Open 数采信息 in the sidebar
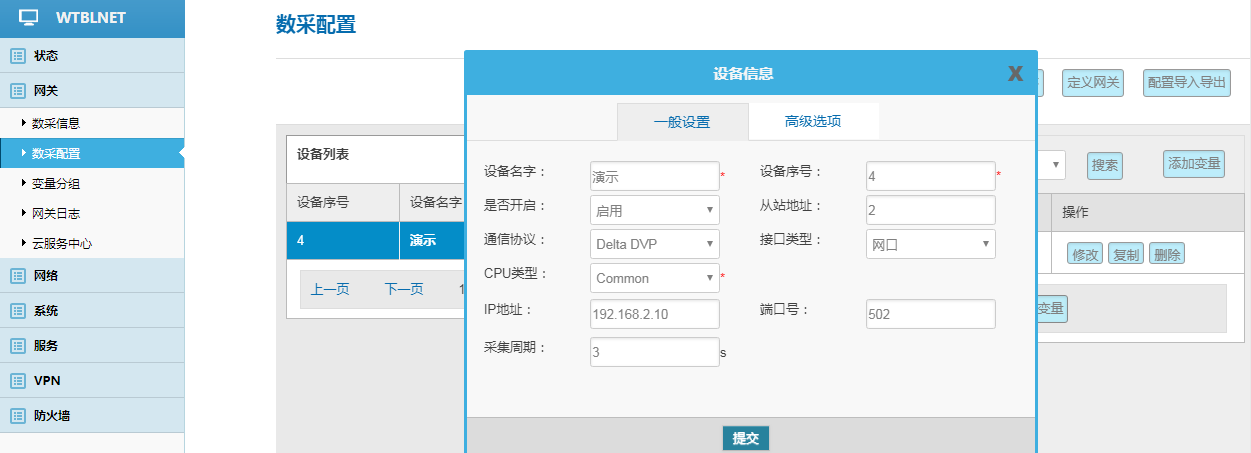Viewport: 1251px width, 453px height. 56,123
